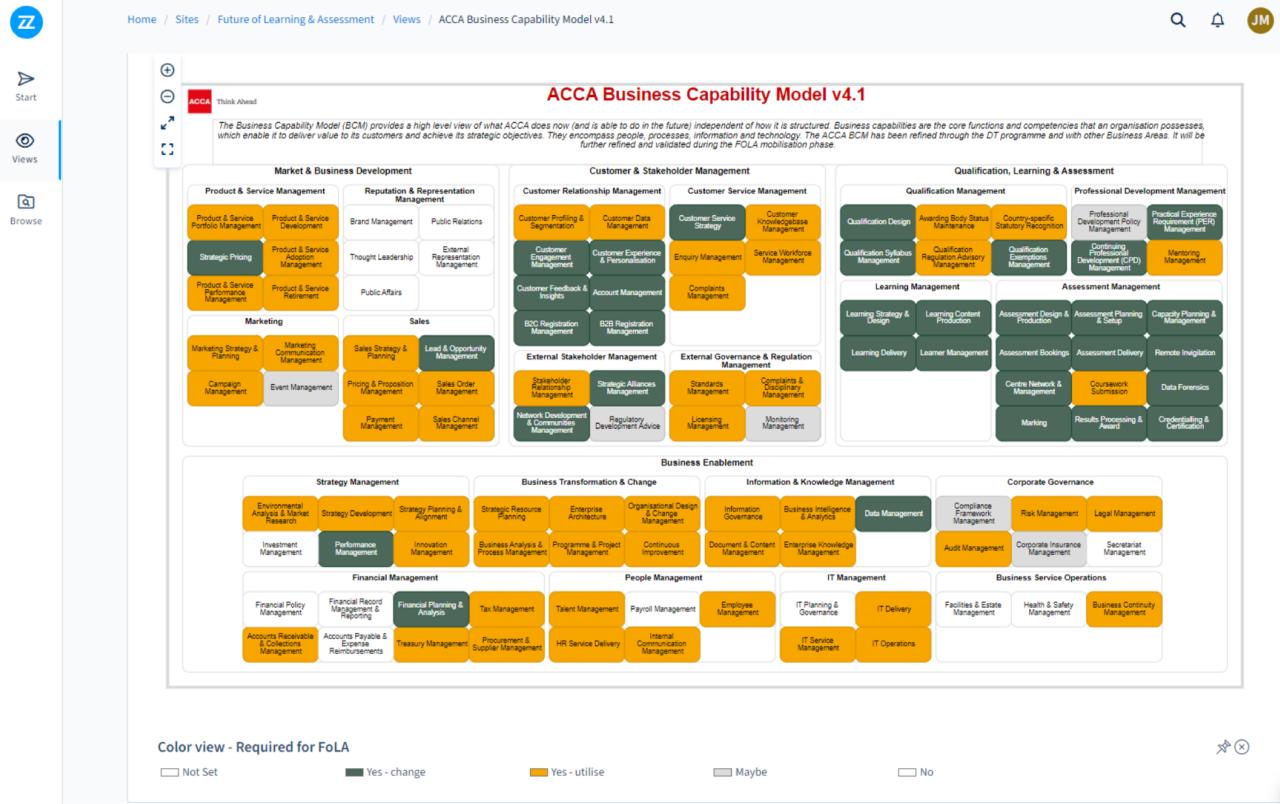Viewport: 1280px width, 804px height.
Task: Click the Customer Service Strategy box
Action: [707, 222]
